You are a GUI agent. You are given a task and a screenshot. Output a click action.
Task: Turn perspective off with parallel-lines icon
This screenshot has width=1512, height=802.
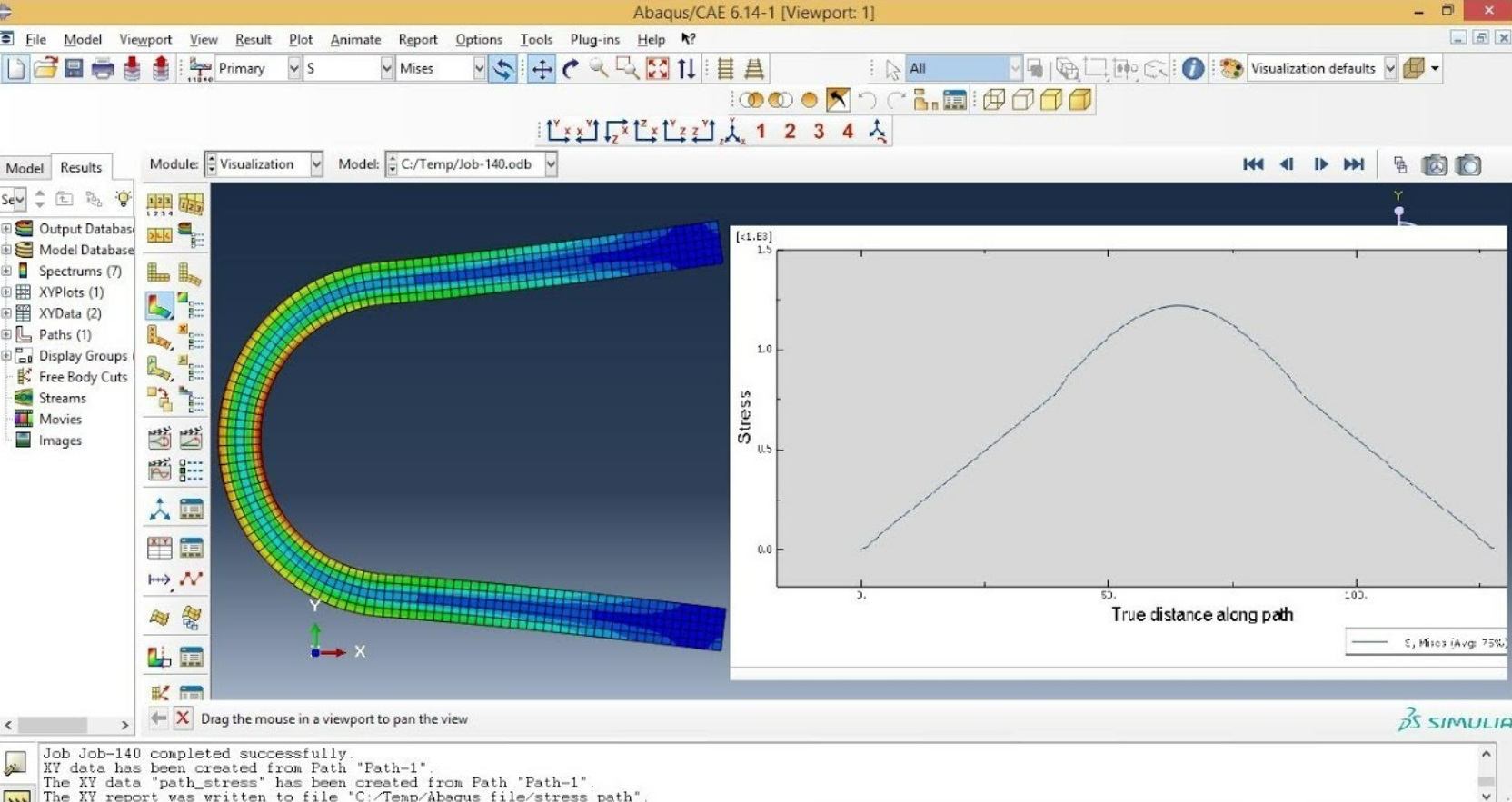[x=725, y=68]
